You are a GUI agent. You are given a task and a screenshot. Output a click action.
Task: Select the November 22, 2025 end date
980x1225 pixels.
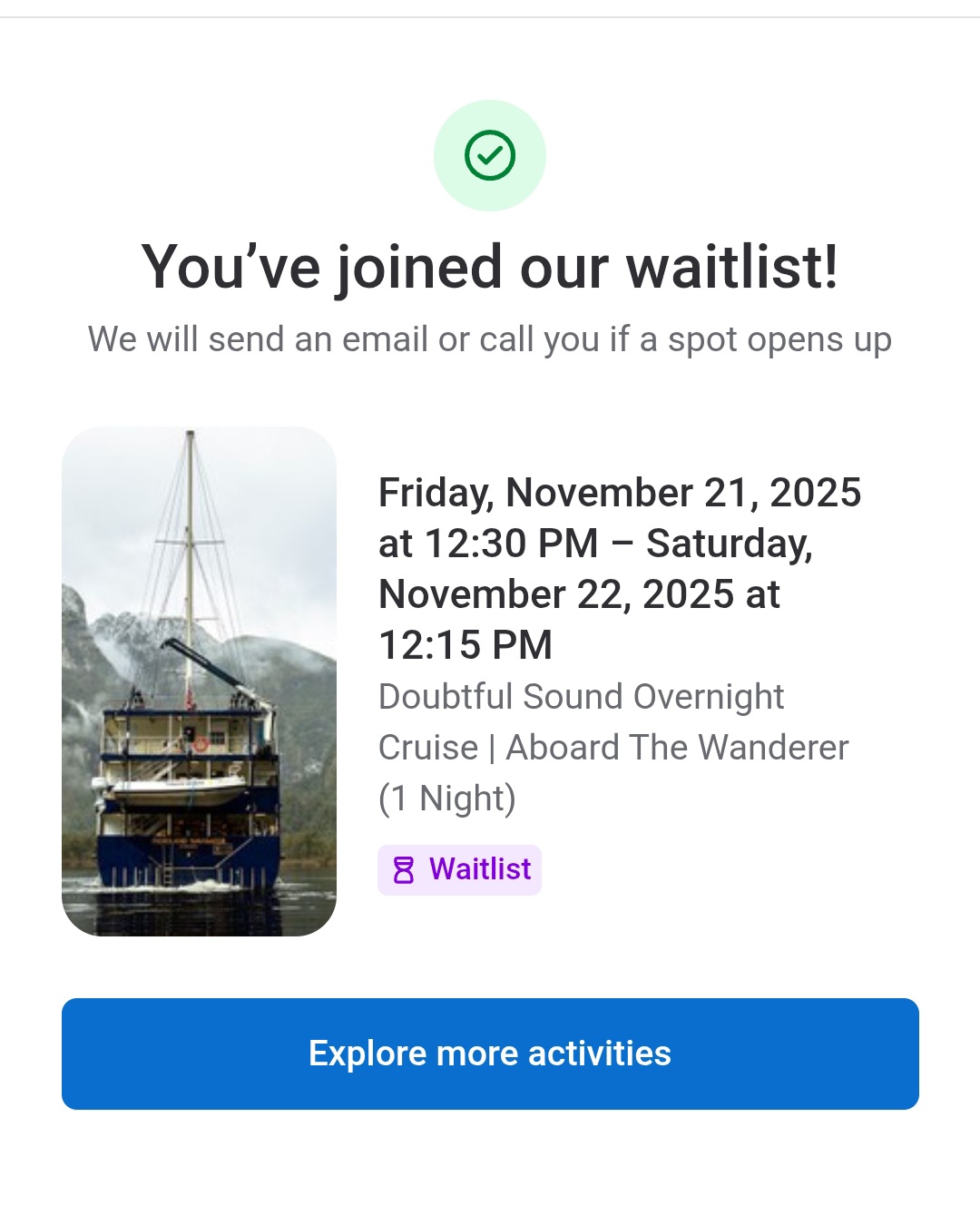pos(556,594)
